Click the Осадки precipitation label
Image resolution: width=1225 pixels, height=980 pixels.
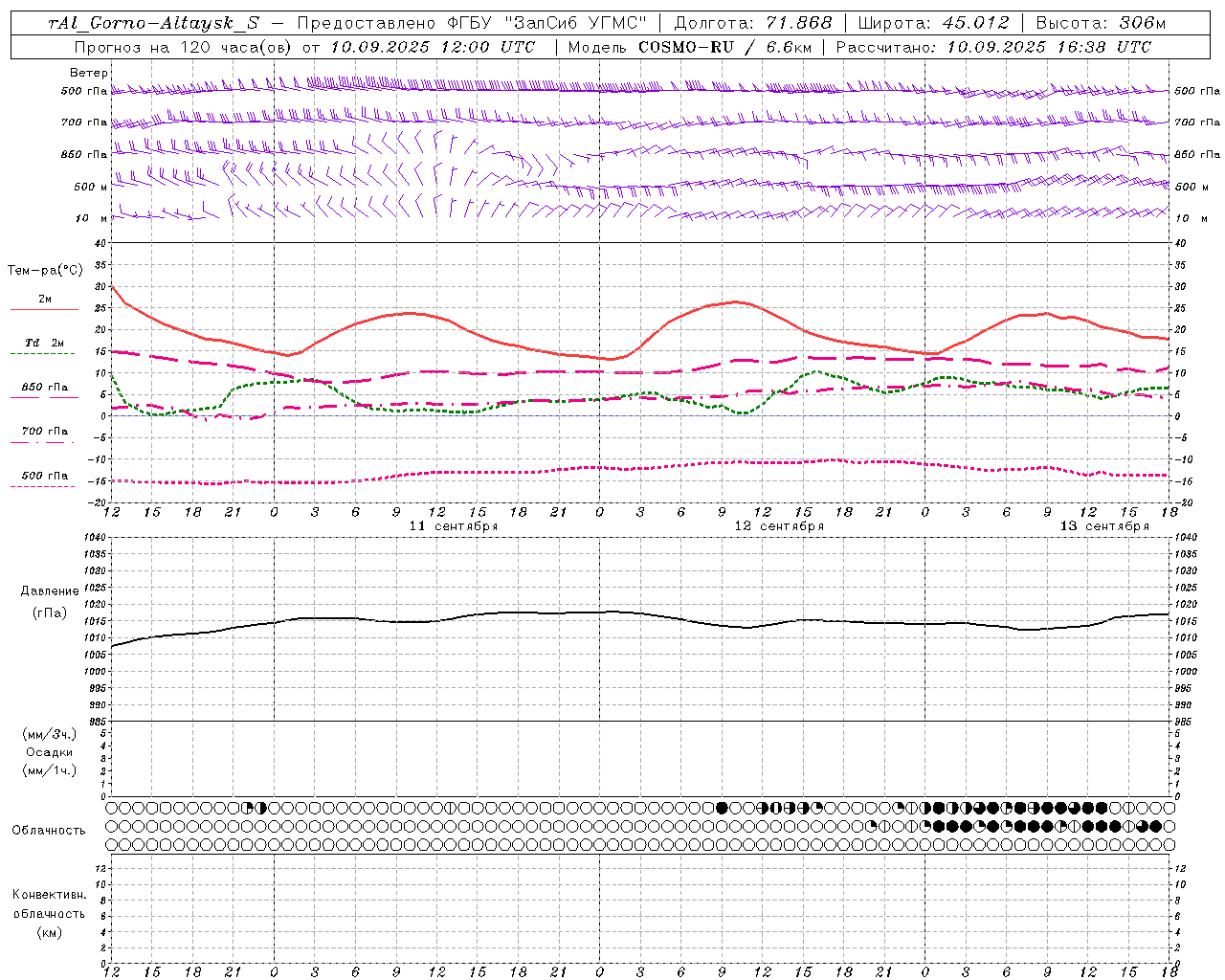(50, 752)
